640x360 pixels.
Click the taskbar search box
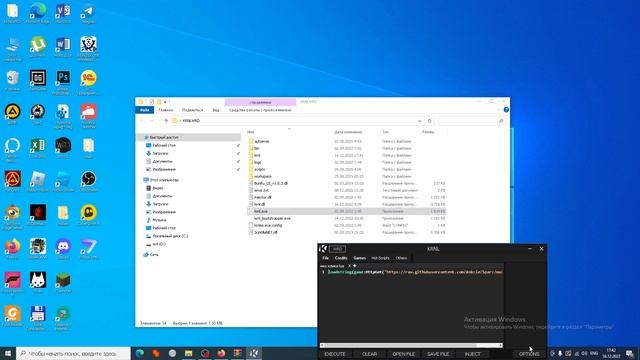coord(73,353)
